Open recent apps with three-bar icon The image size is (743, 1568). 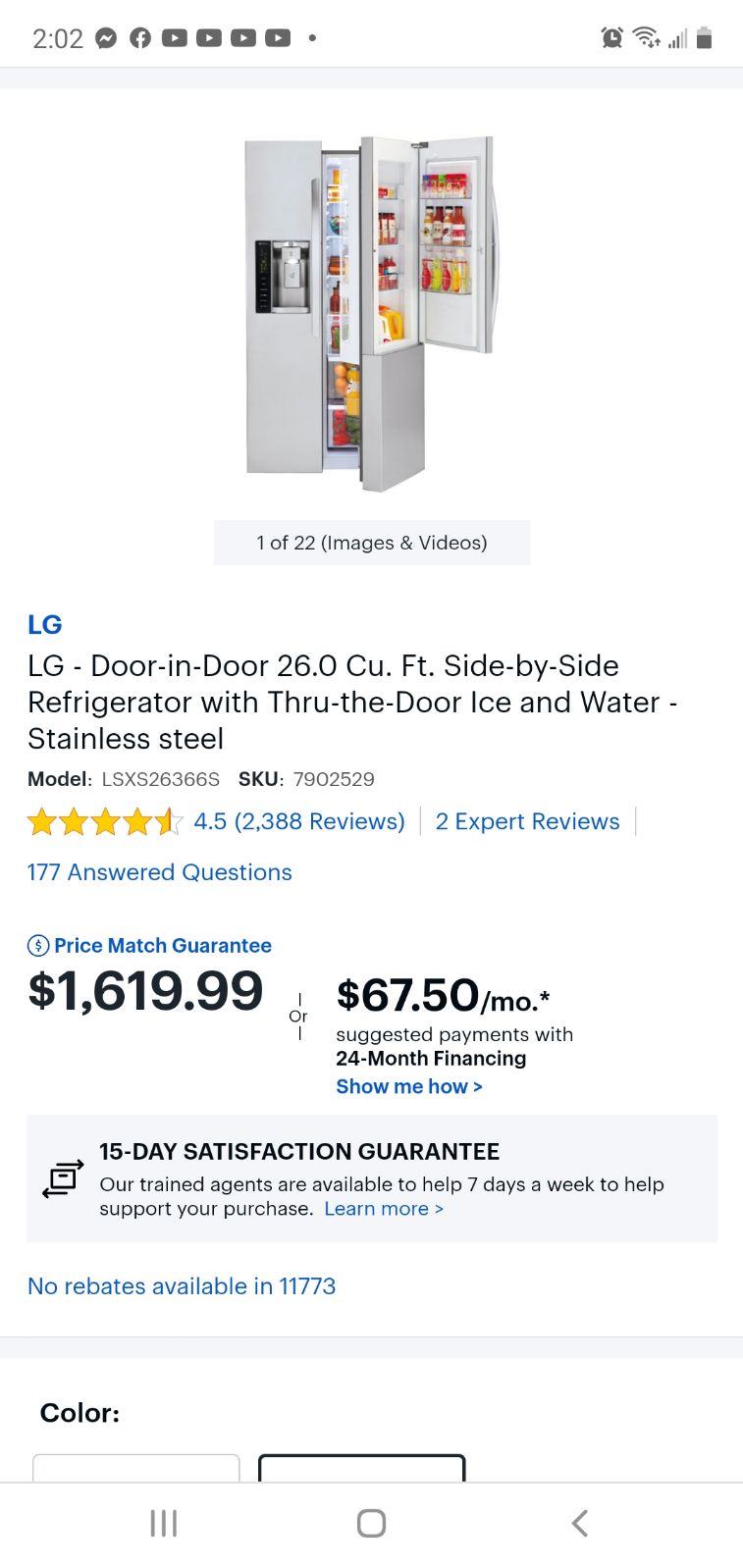pos(163,1523)
